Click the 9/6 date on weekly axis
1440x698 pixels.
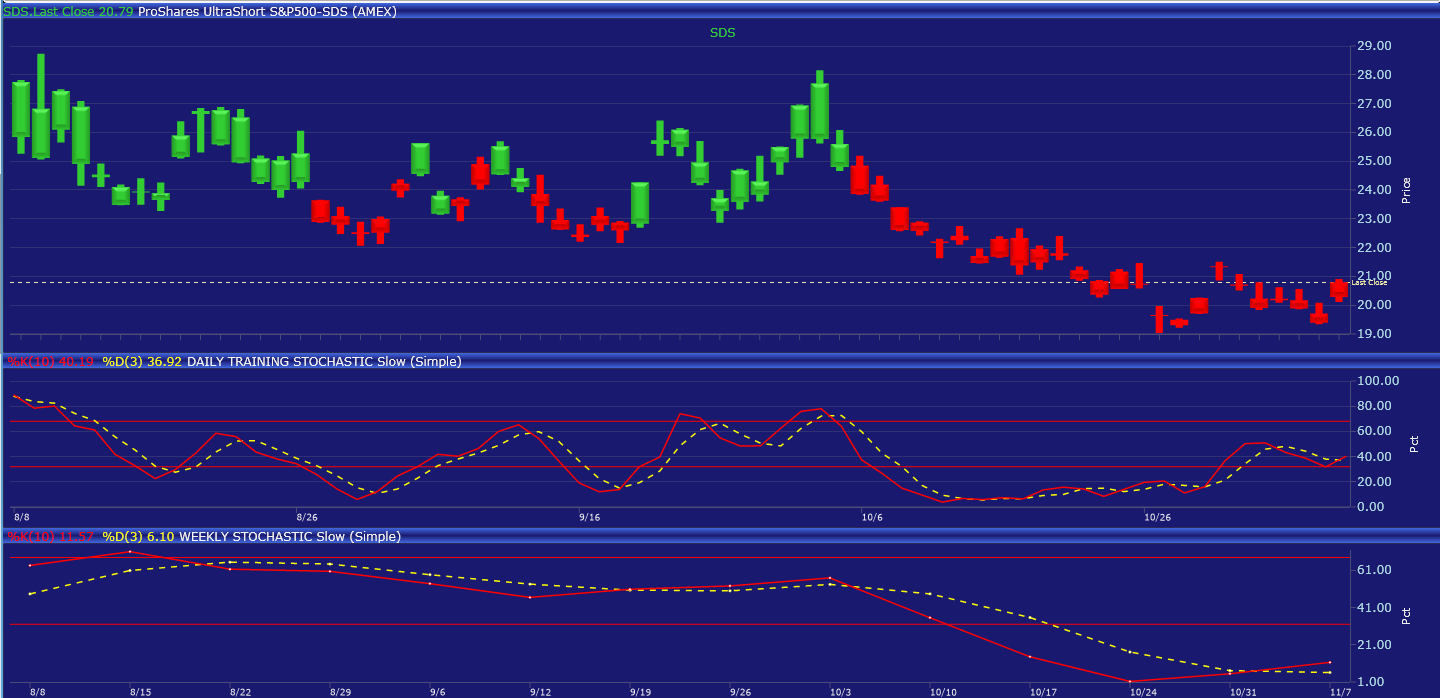coord(438,692)
